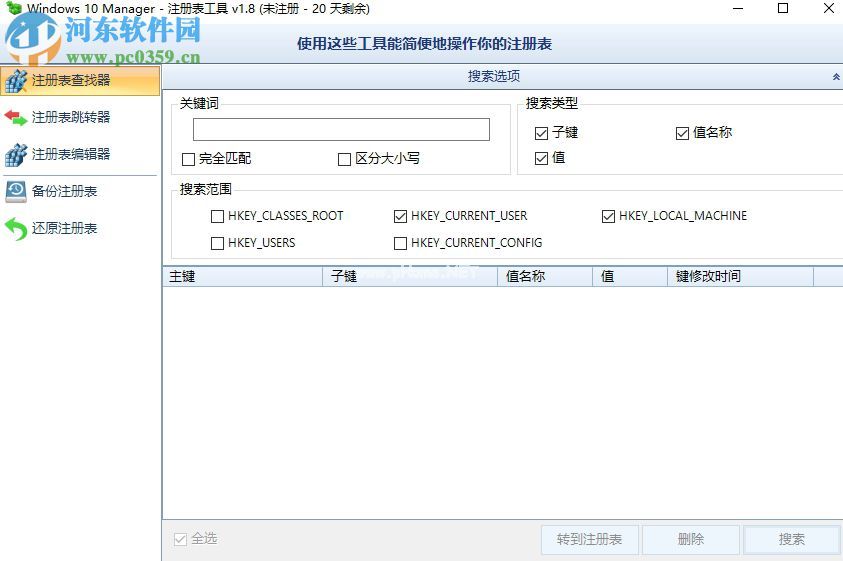Click the 值 column header

click(x=630, y=276)
